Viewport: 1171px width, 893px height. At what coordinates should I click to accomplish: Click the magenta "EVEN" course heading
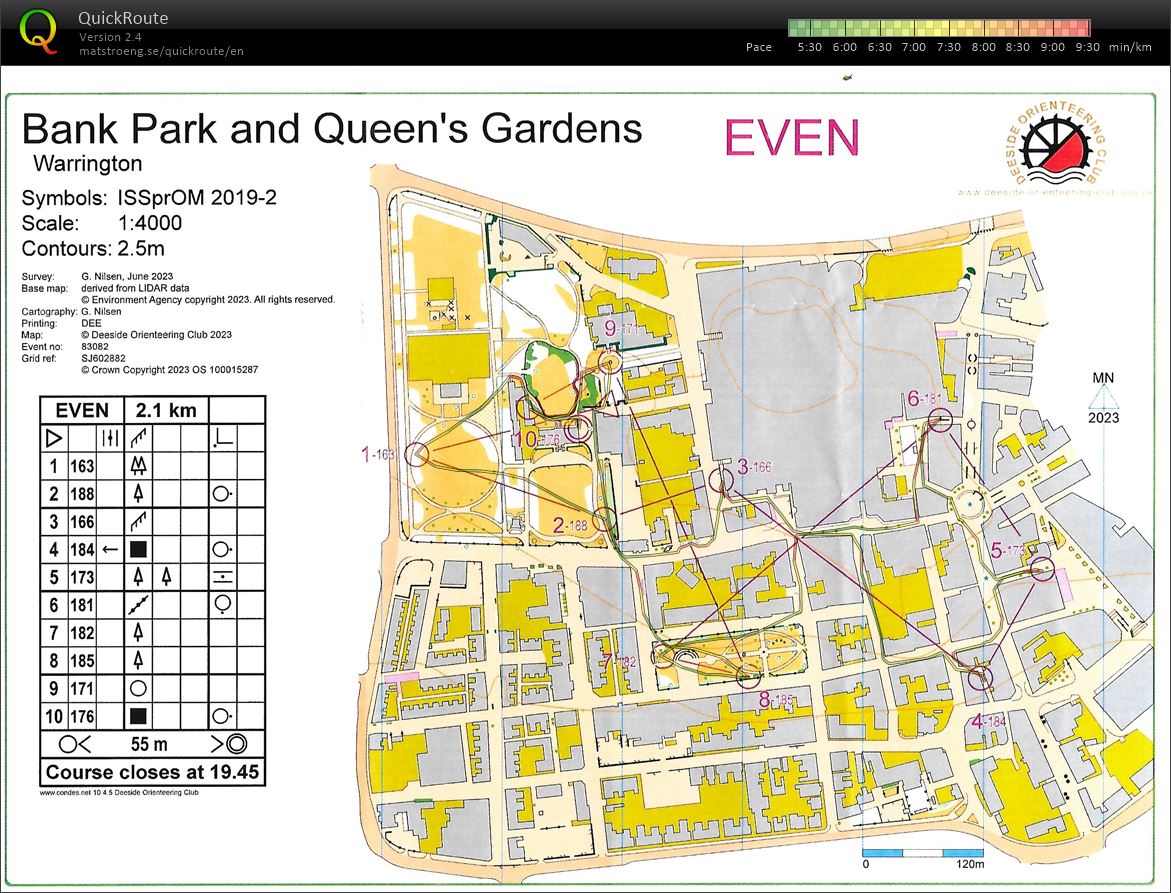pos(792,137)
